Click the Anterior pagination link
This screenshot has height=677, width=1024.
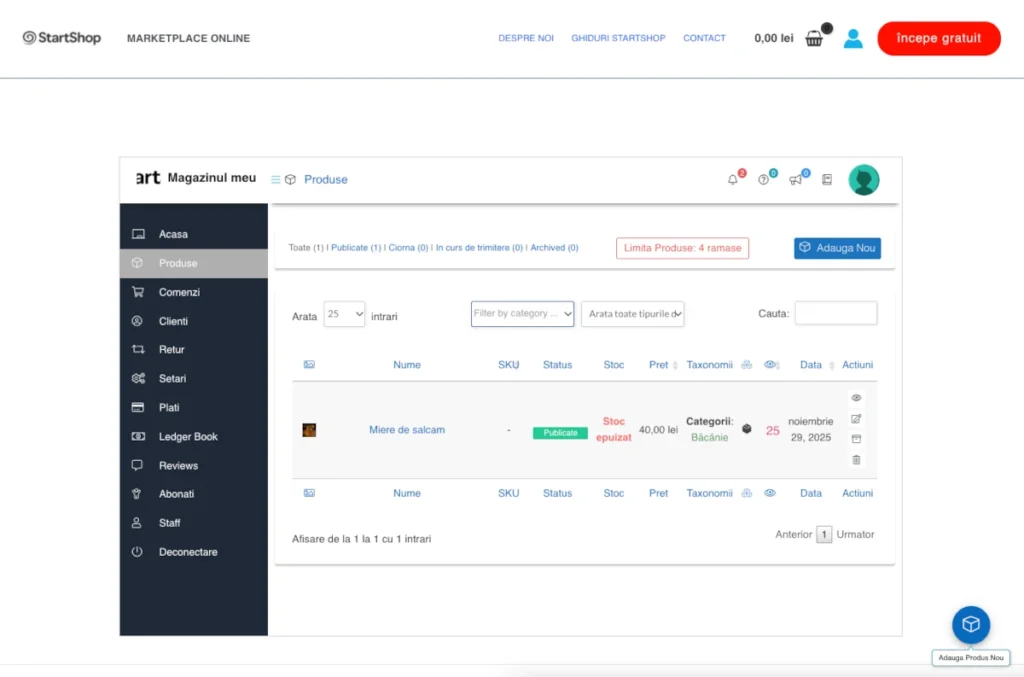coord(793,535)
